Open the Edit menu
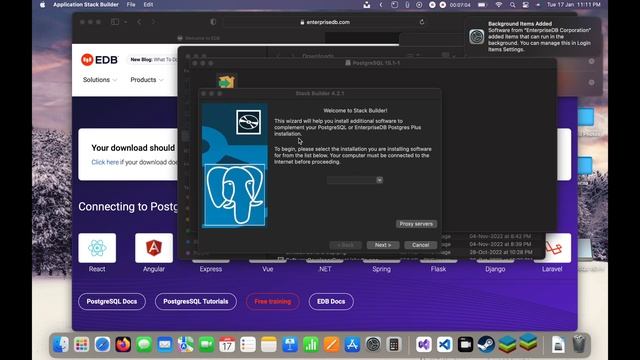 click(x=148, y=5)
